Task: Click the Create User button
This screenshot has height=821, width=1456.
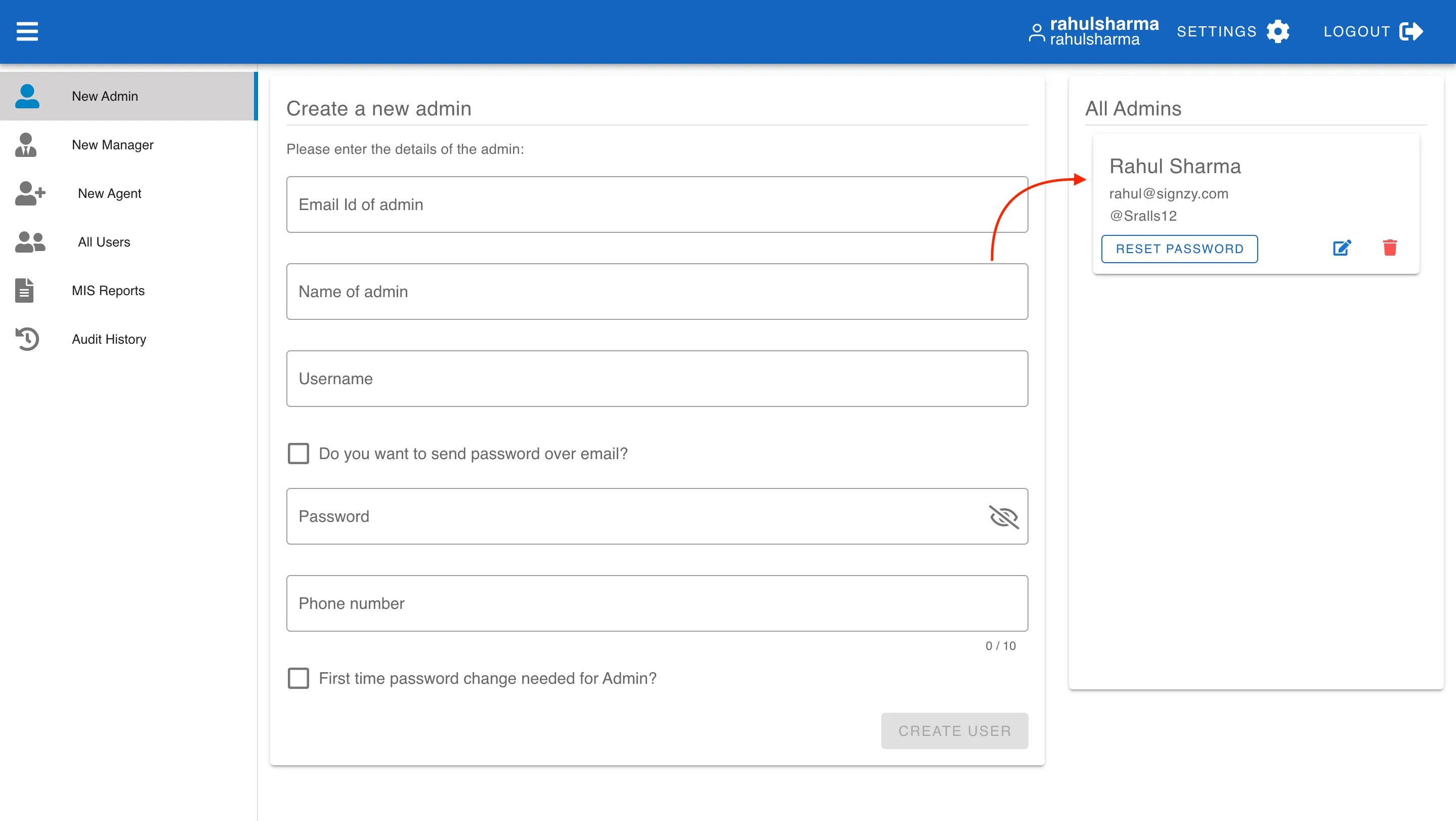Action: tap(955, 731)
